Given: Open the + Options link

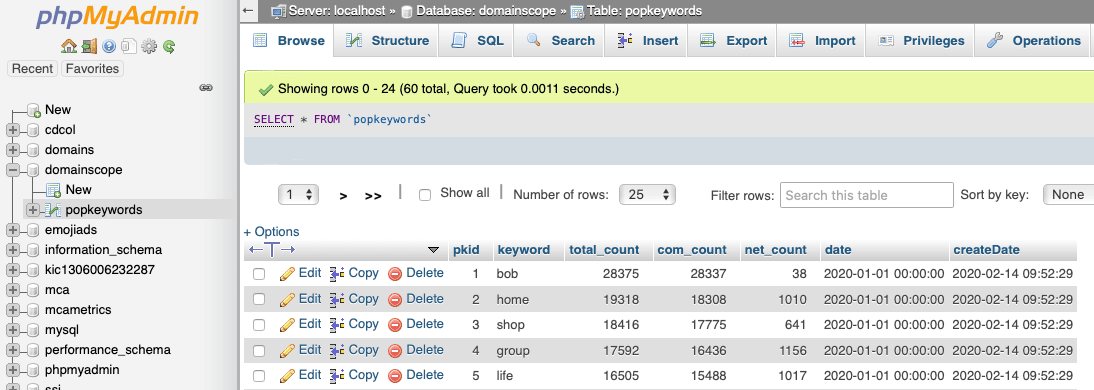Looking at the screenshot, I should coord(271,232).
